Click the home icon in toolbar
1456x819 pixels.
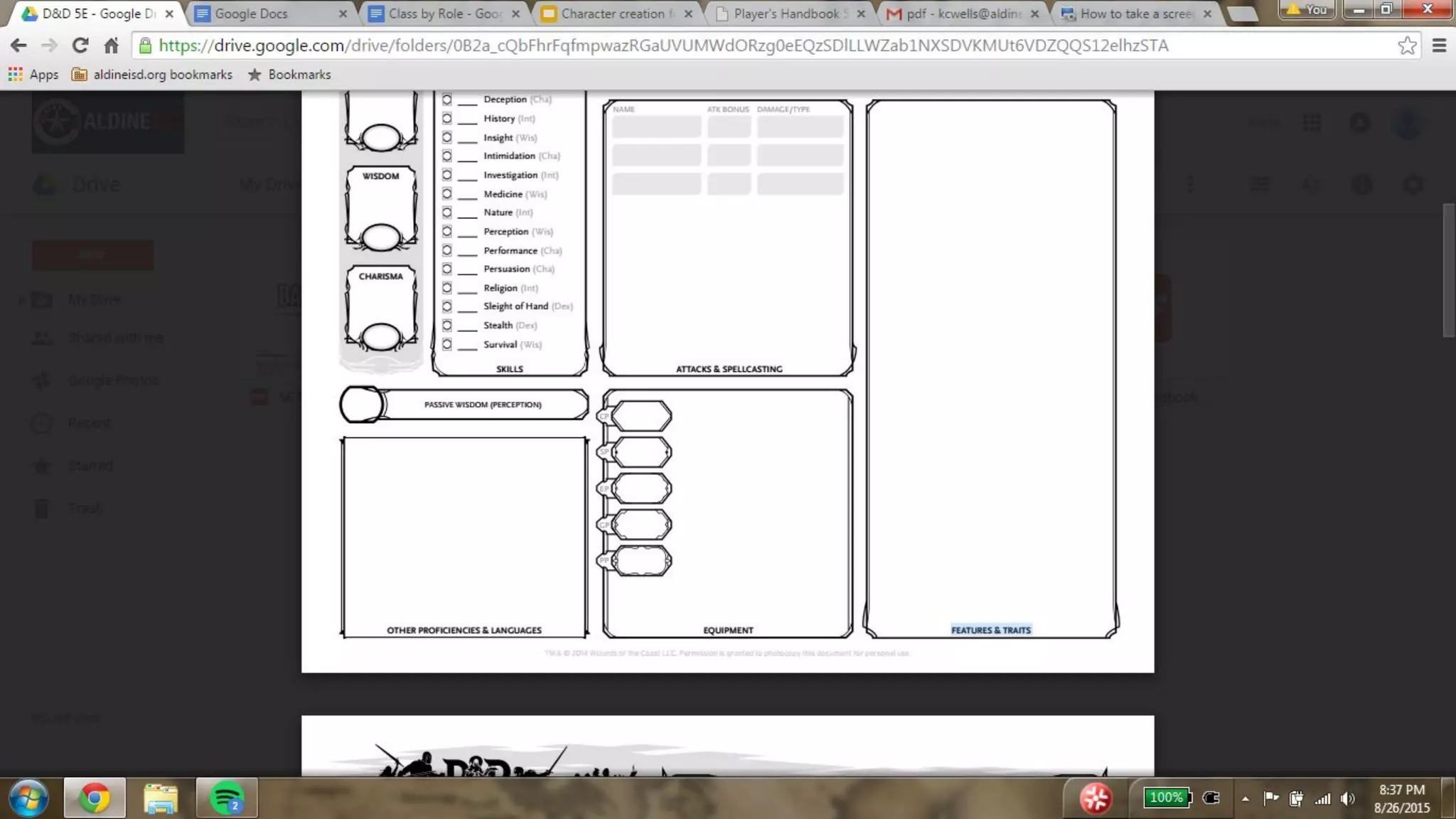[x=111, y=45]
